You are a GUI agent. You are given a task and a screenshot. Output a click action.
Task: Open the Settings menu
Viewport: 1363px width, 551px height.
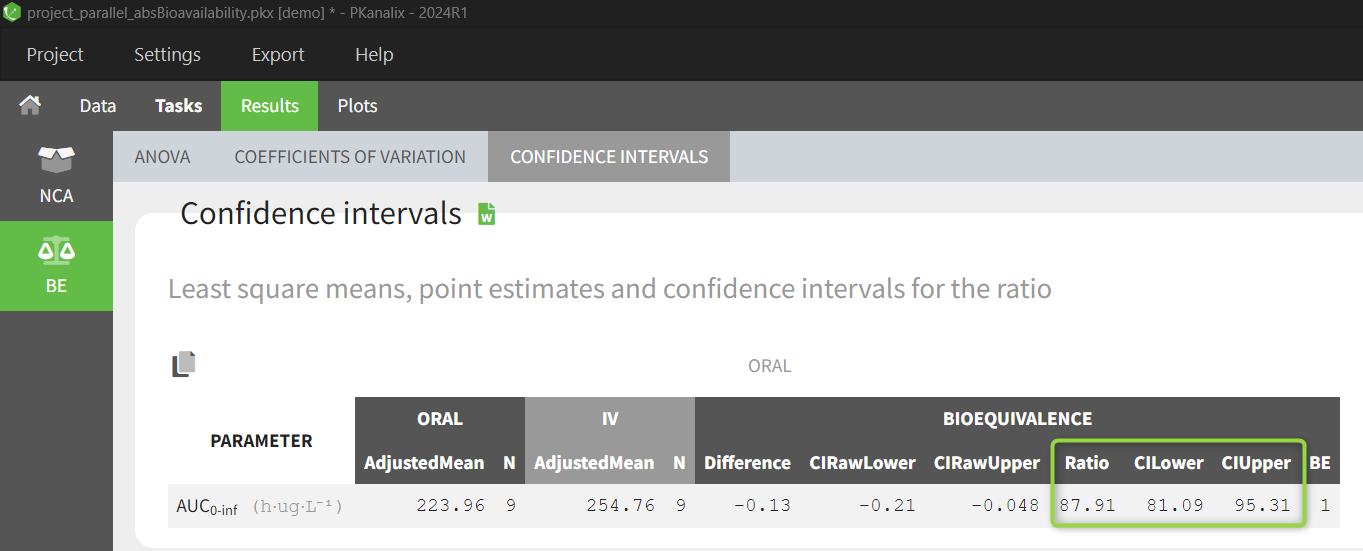click(167, 55)
